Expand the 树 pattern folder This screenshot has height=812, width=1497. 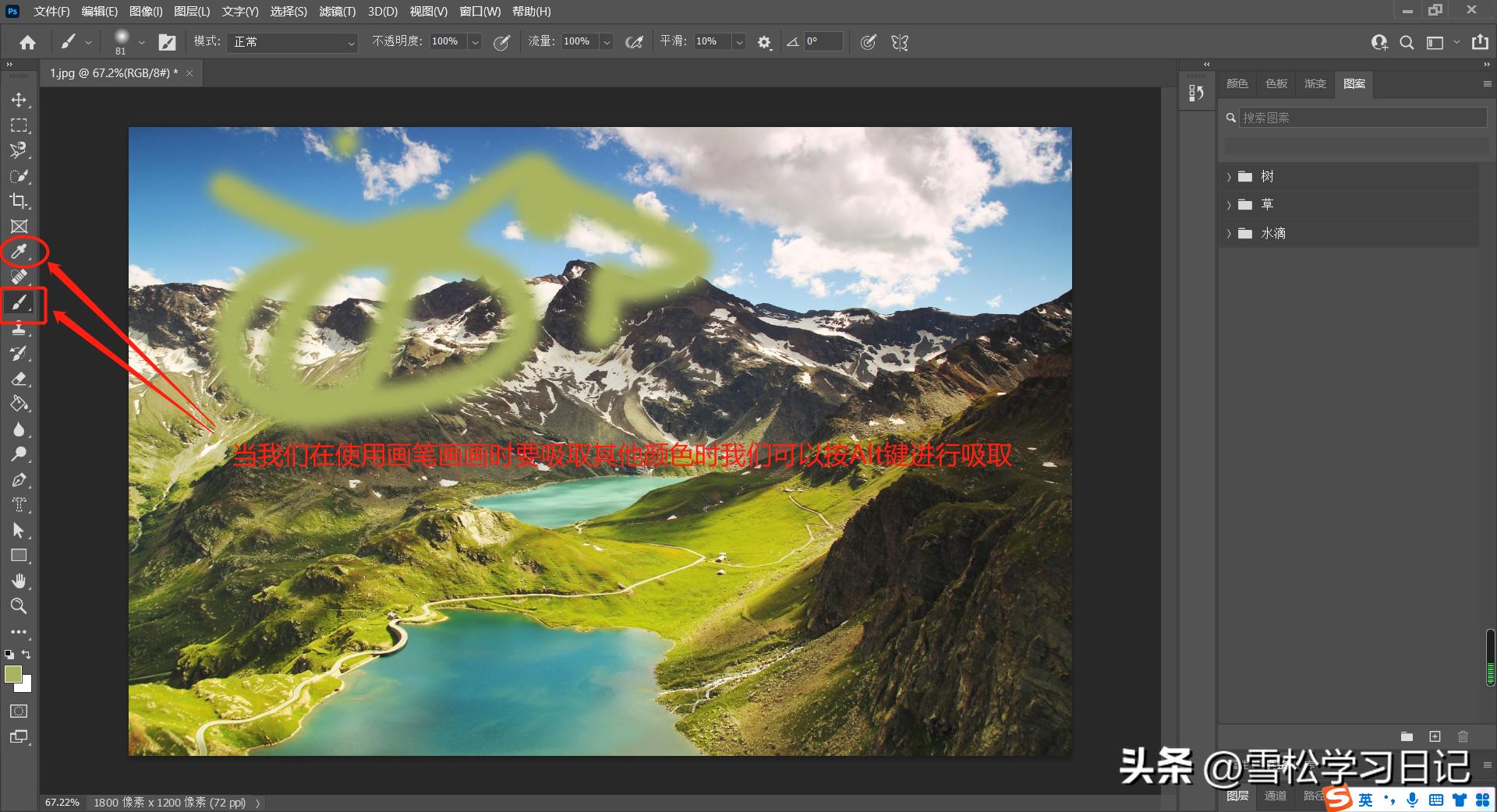(x=1229, y=177)
